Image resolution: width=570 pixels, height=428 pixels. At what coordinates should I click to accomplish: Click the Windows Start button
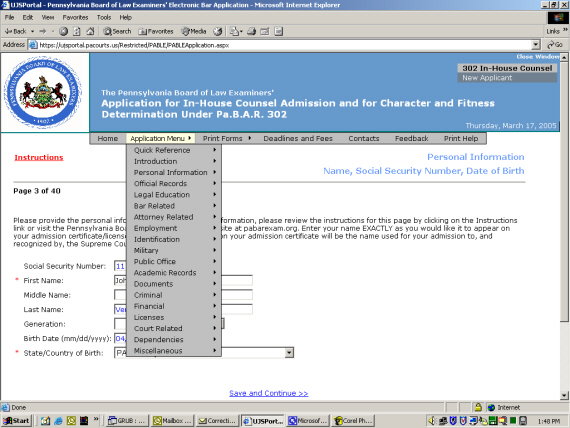(x=16, y=421)
